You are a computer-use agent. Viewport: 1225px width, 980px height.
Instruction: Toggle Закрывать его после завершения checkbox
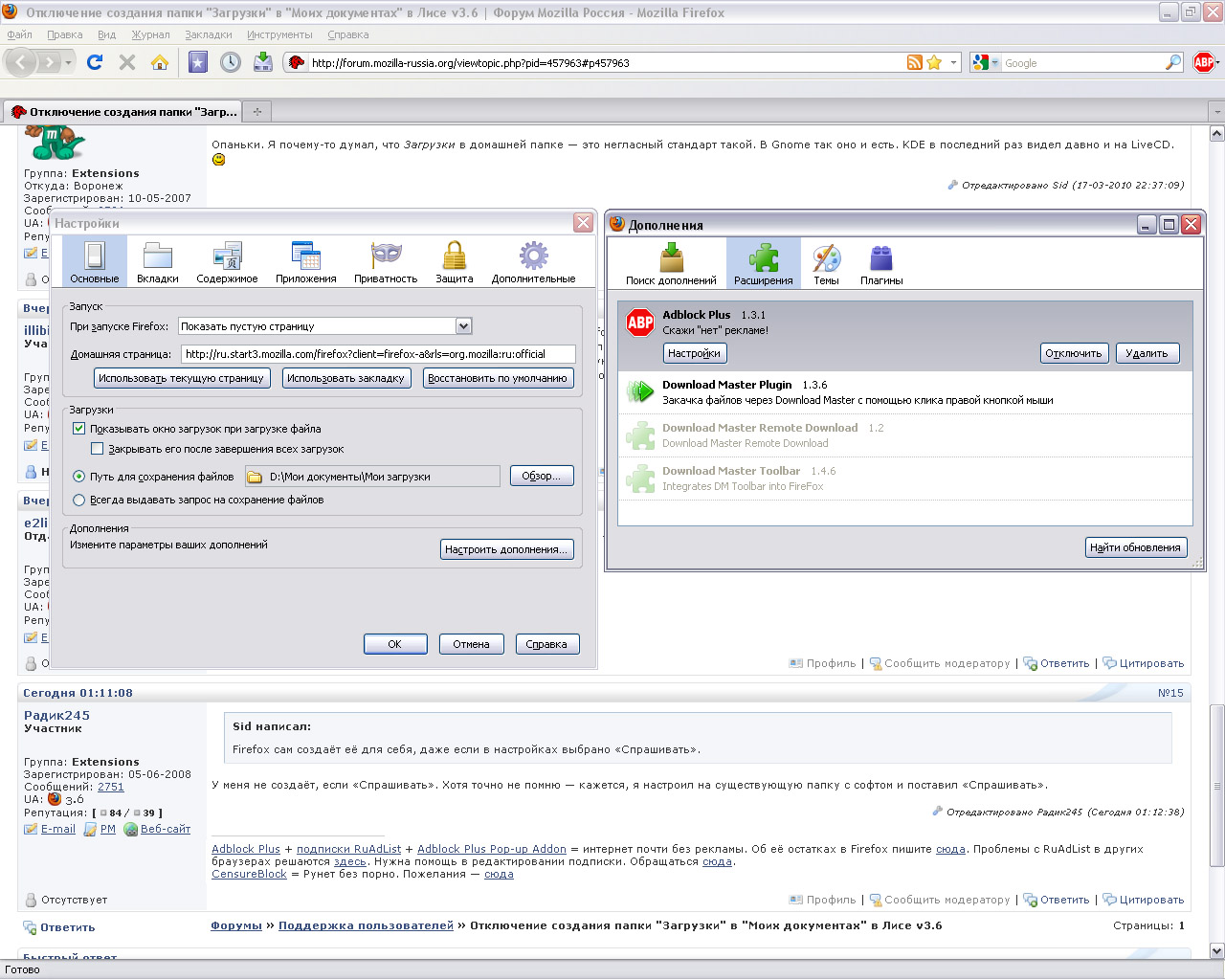click(x=97, y=449)
